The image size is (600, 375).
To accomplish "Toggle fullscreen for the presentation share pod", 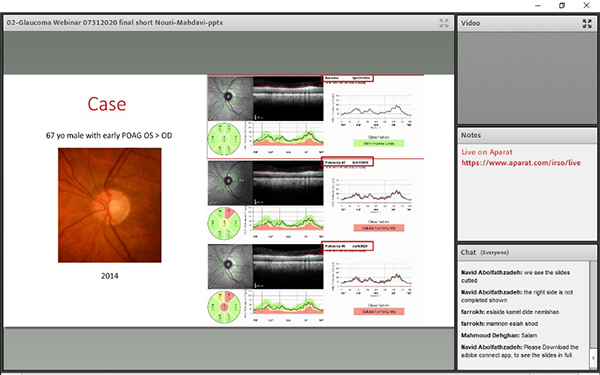I will pos(444,23).
